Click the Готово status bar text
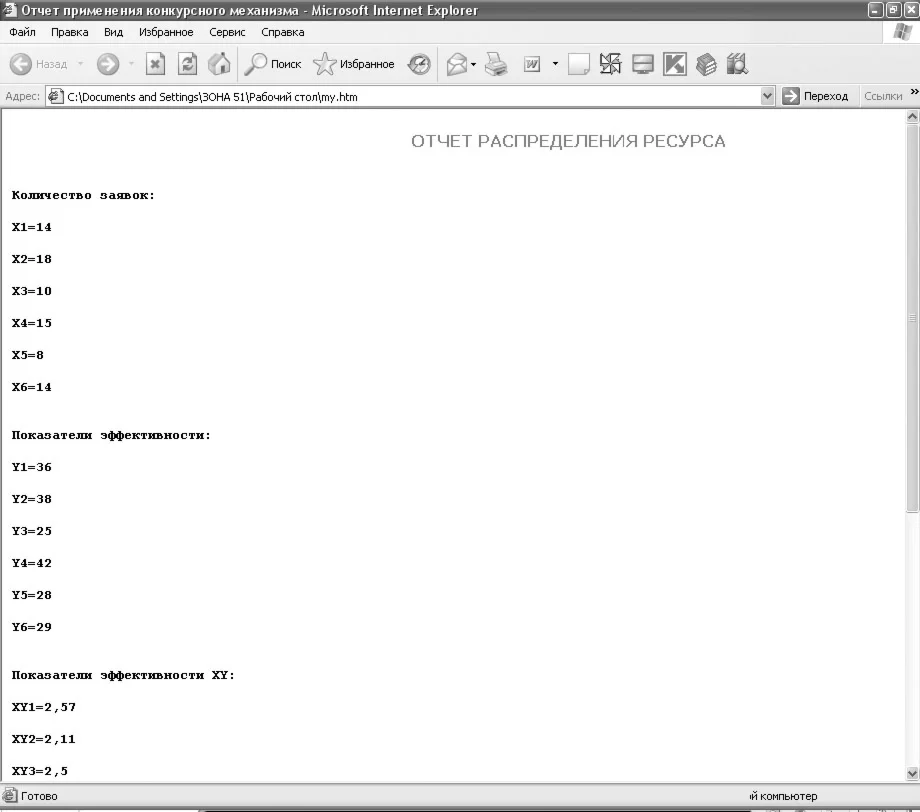The image size is (920, 812). click(39, 796)
